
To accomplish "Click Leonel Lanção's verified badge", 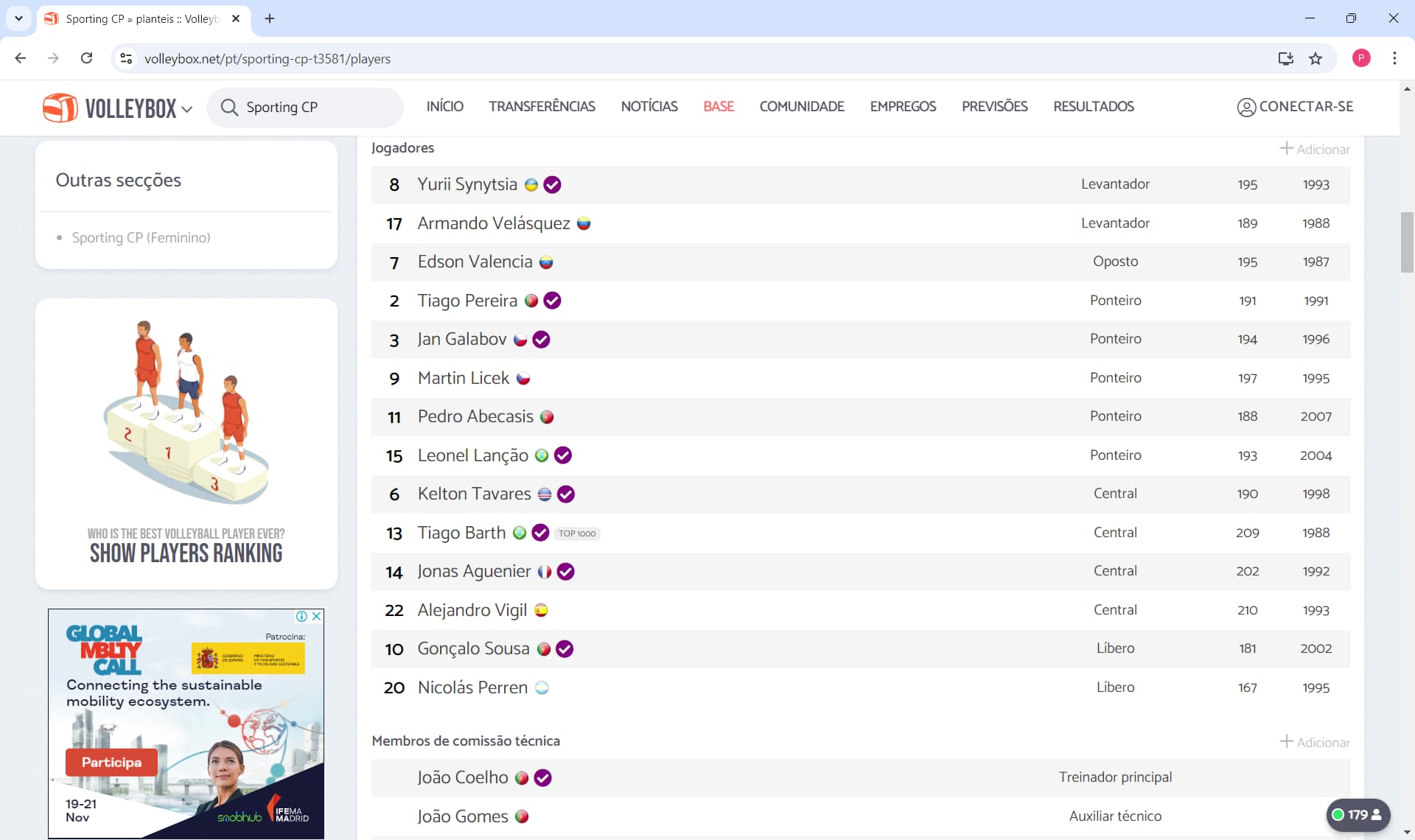I will coord(563,455).
